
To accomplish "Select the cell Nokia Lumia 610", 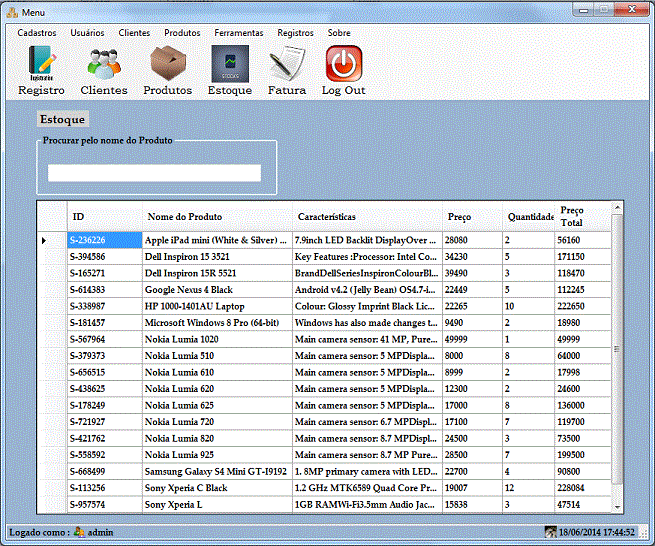I will coord(217,372).
